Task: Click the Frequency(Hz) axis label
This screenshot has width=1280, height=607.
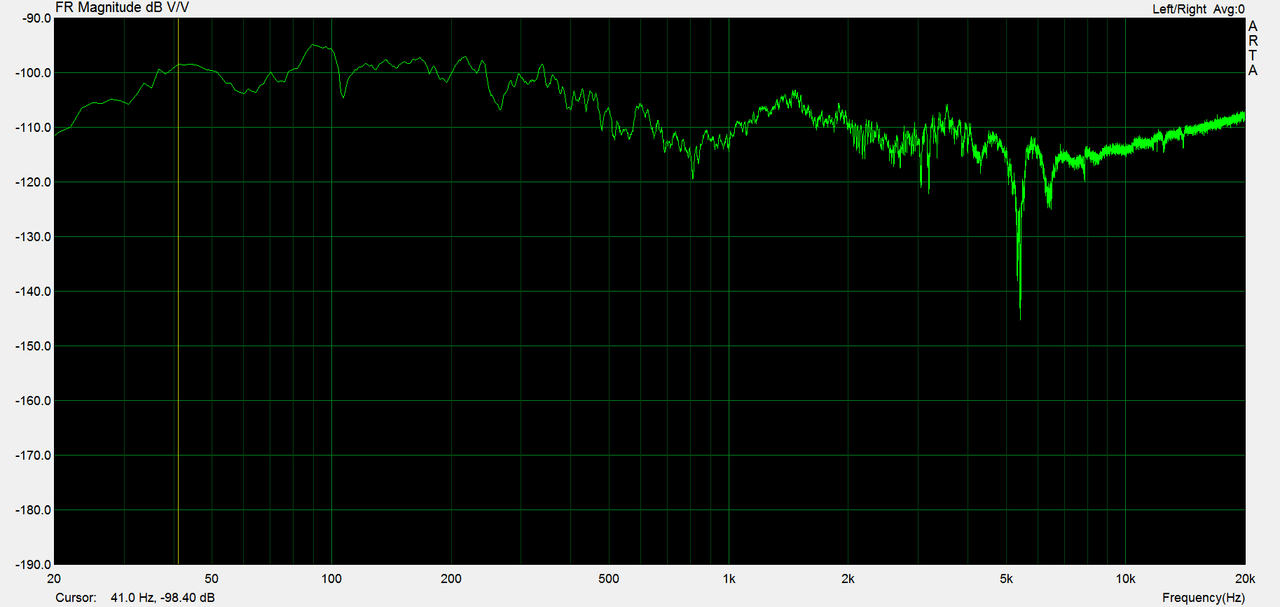Action: coord(1203,597)
